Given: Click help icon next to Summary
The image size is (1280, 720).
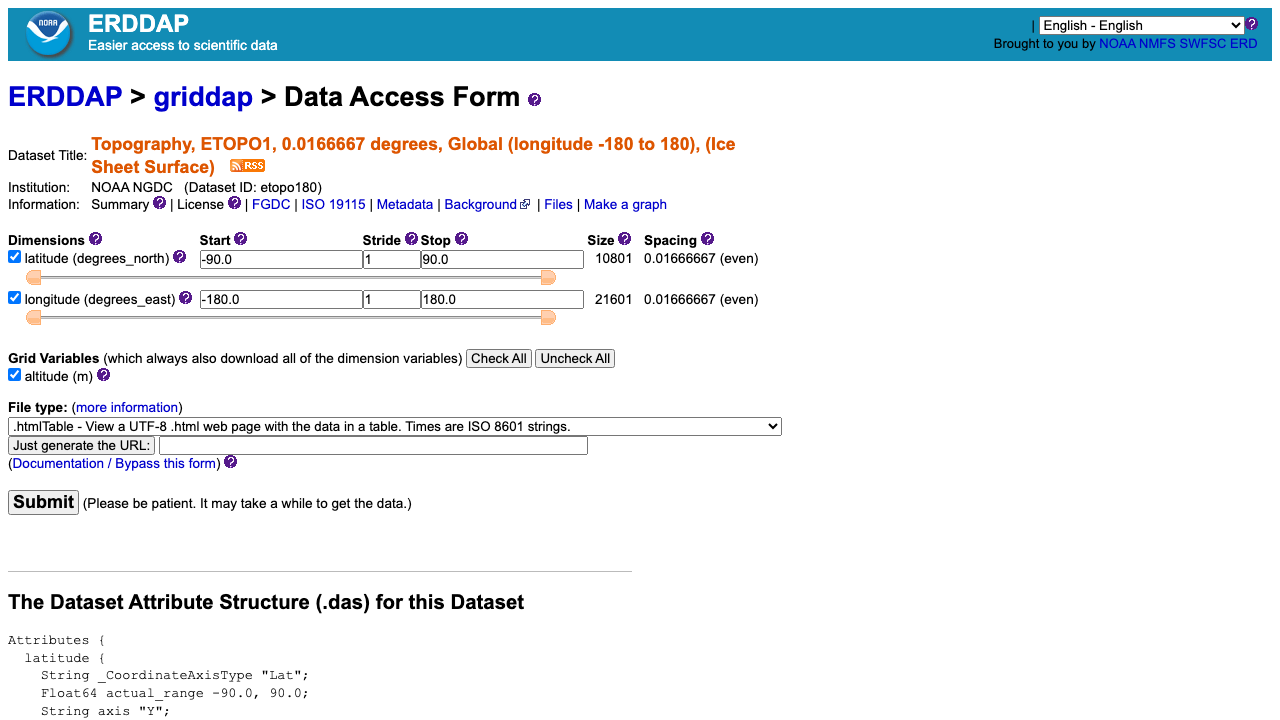Looking at the screenshot, I should point(159,203).
